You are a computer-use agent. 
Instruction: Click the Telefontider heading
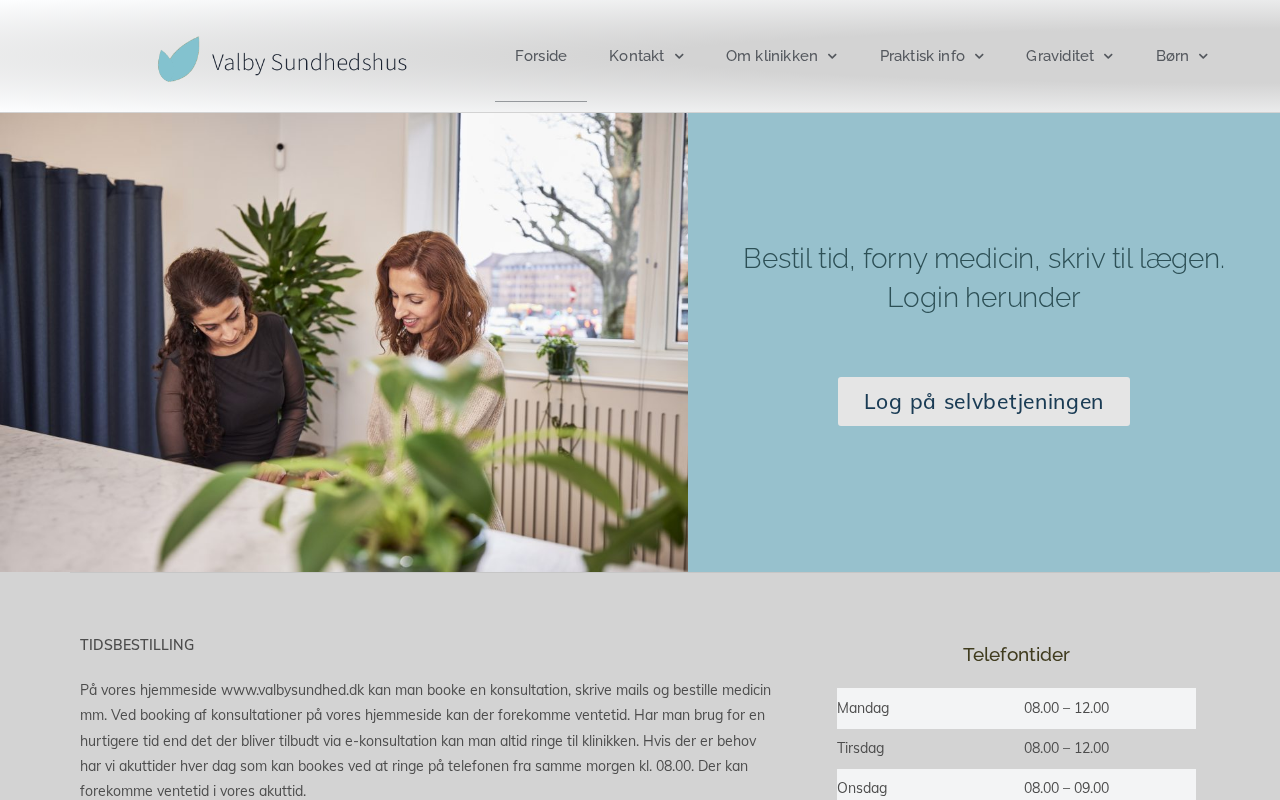tap(1016, 655)
